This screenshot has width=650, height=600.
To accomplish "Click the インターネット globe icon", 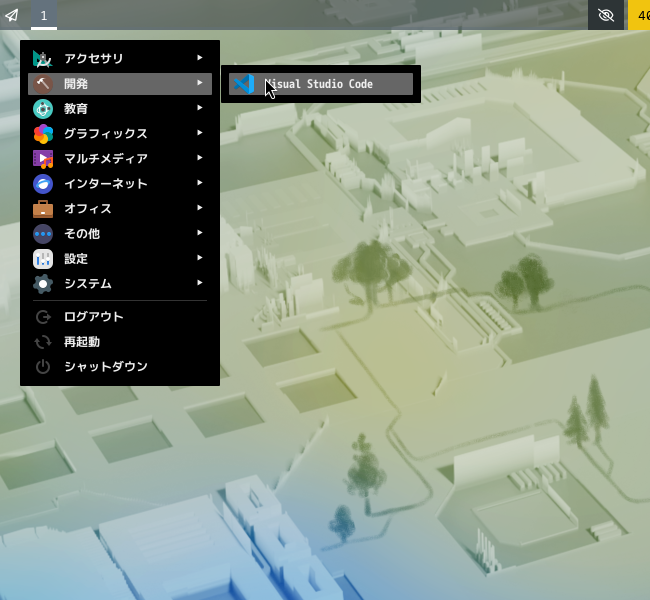I will (x=43, y=184).
